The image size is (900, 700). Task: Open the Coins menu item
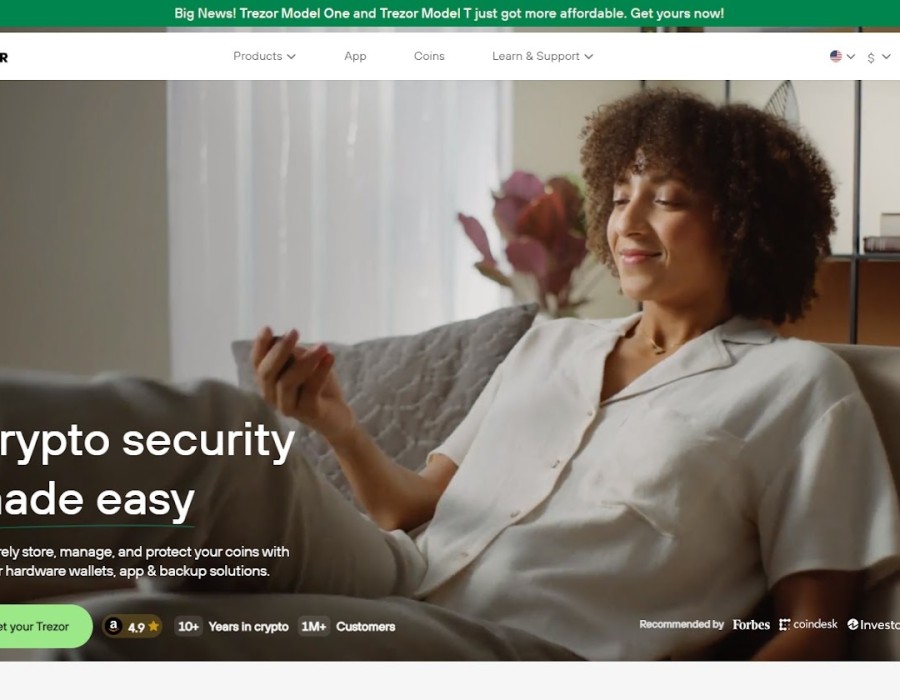pos(429,56)
